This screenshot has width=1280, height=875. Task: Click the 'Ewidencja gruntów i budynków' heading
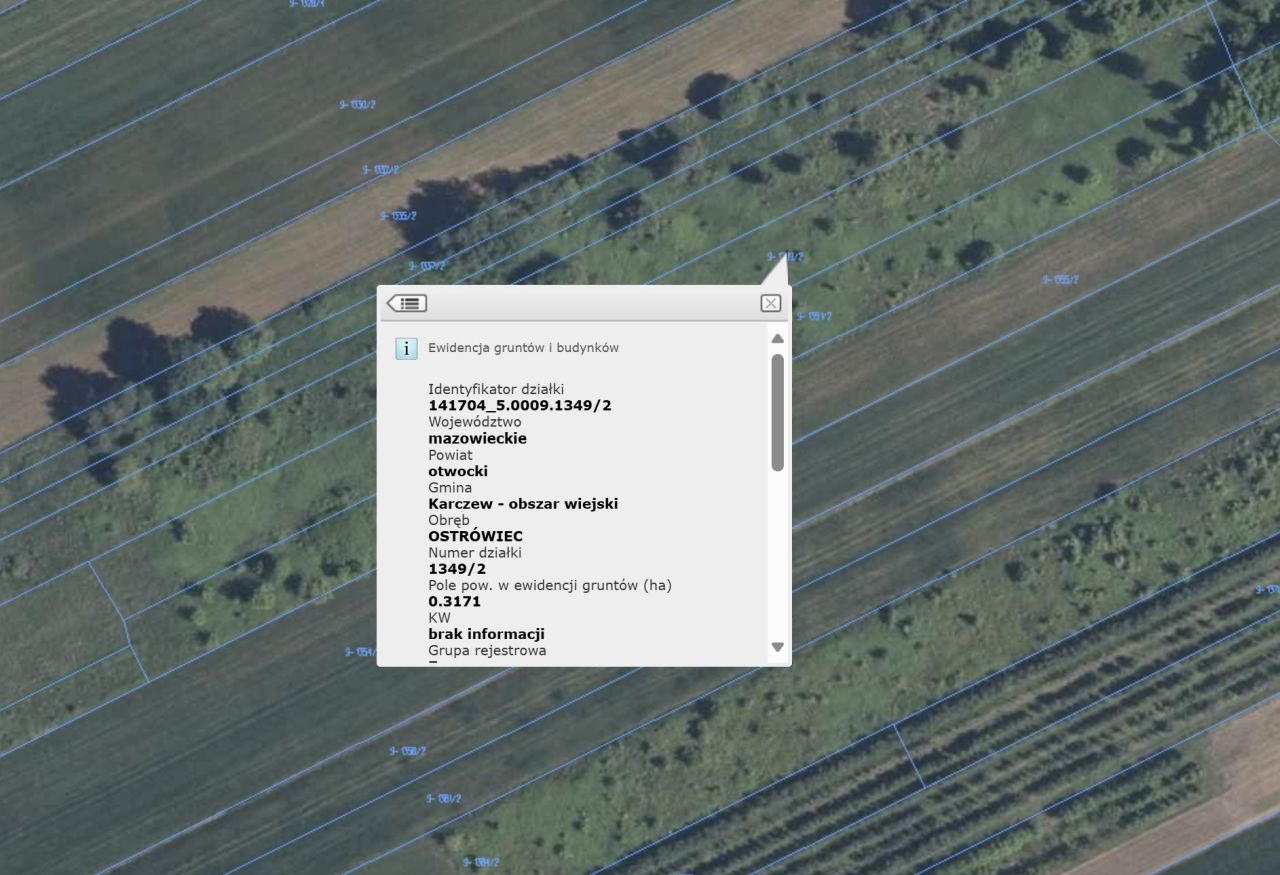(x=523, y=348)
